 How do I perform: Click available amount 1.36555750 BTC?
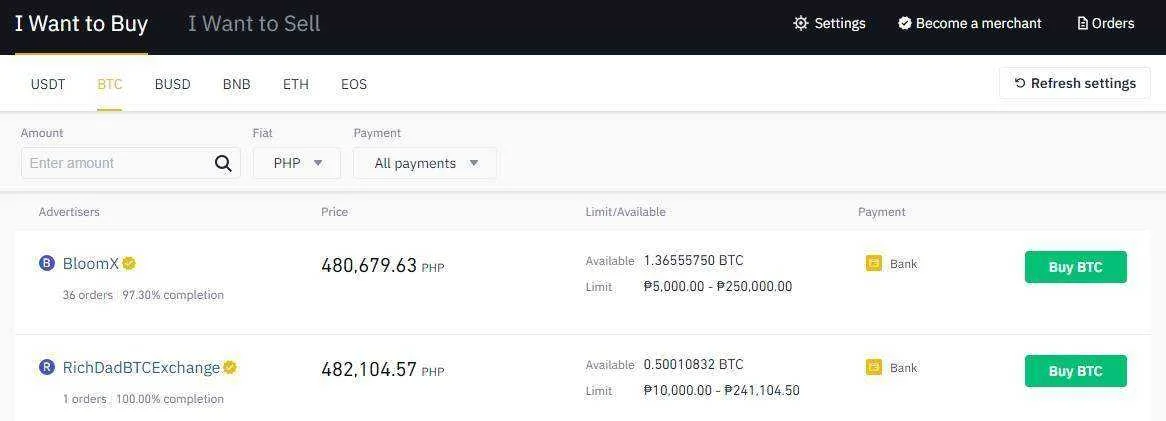(x=693, y=260)
